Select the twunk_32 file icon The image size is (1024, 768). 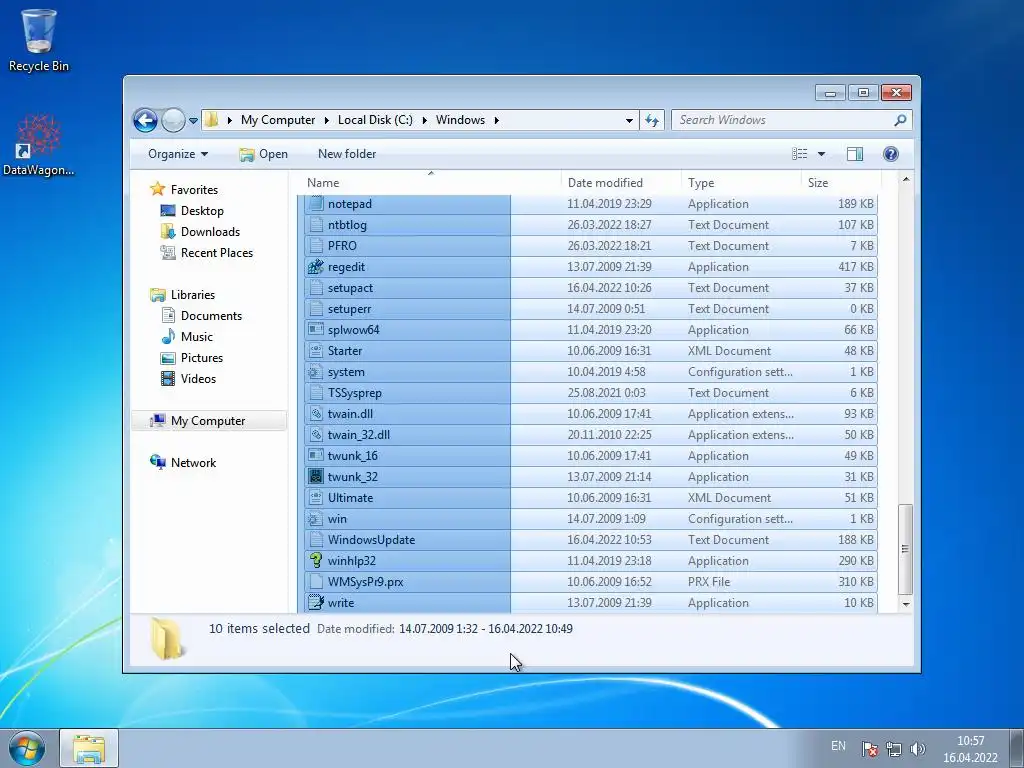click(315, 477)
